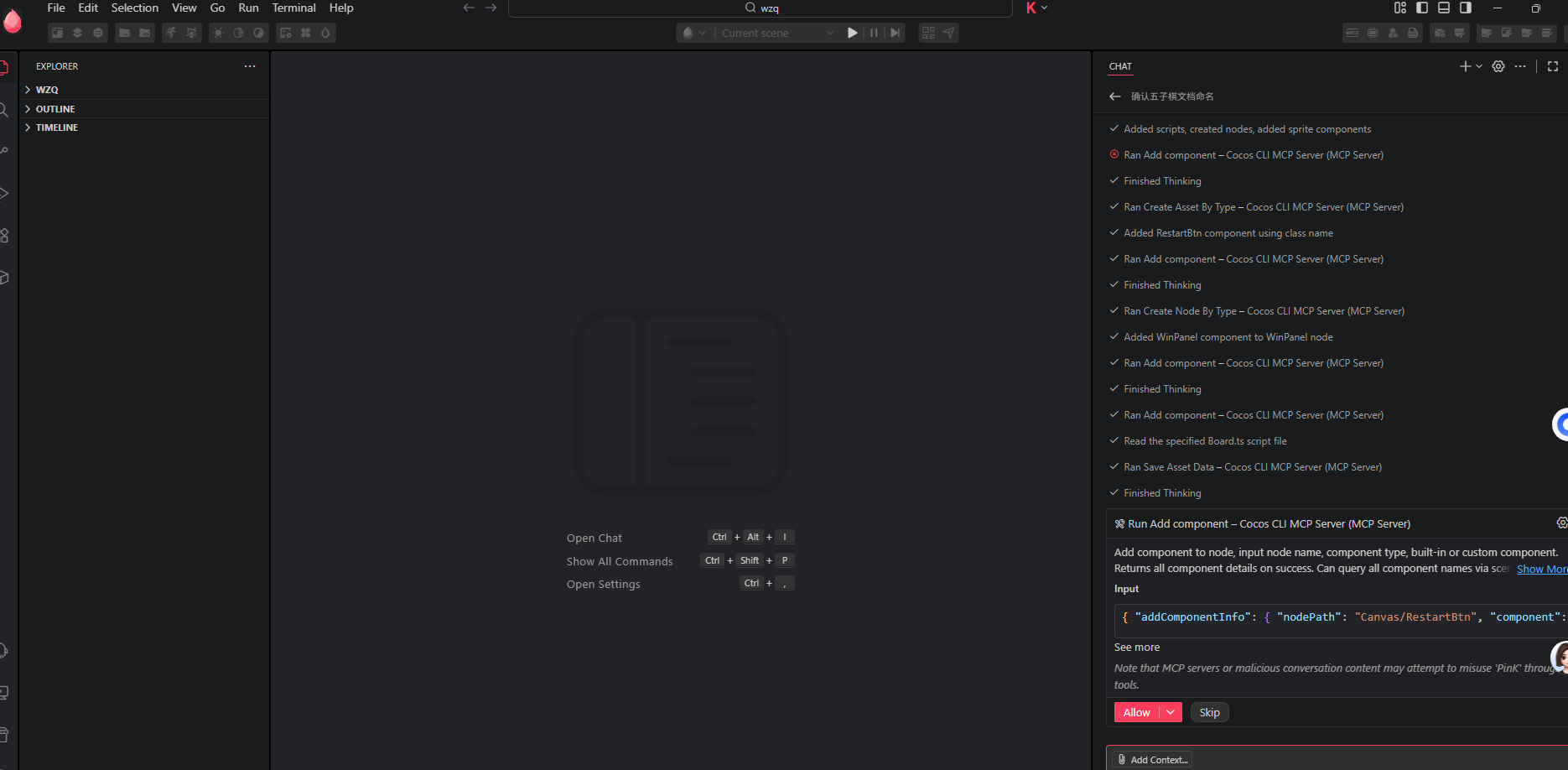Open the new chat dropdown chevron
The height and width of the screenshot is (770, 1568).
point(1479,66)
